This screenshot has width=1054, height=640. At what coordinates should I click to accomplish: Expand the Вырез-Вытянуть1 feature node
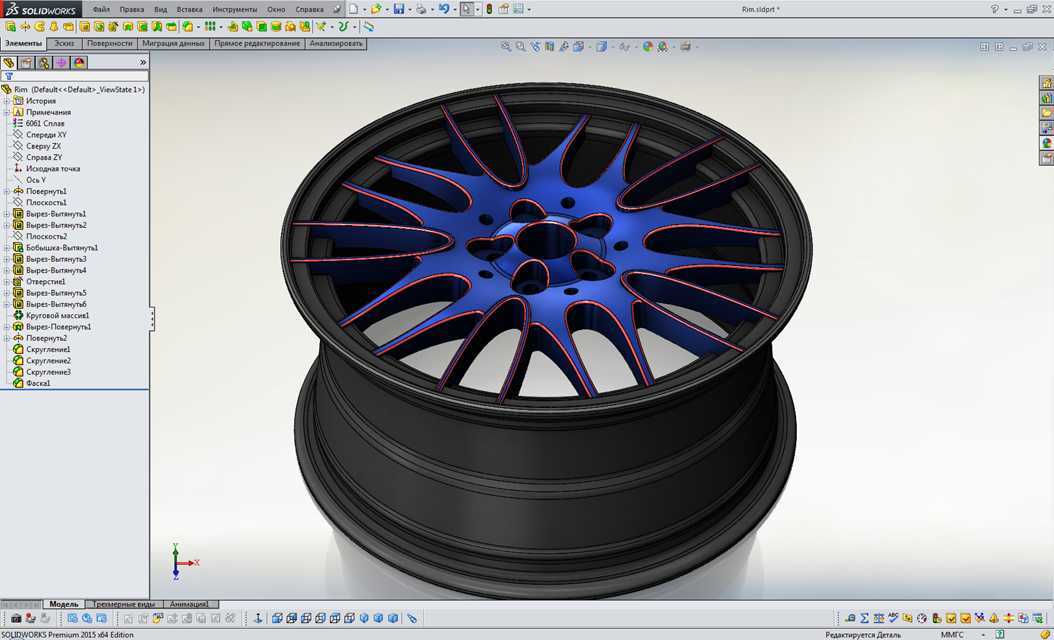coord(7,214)
